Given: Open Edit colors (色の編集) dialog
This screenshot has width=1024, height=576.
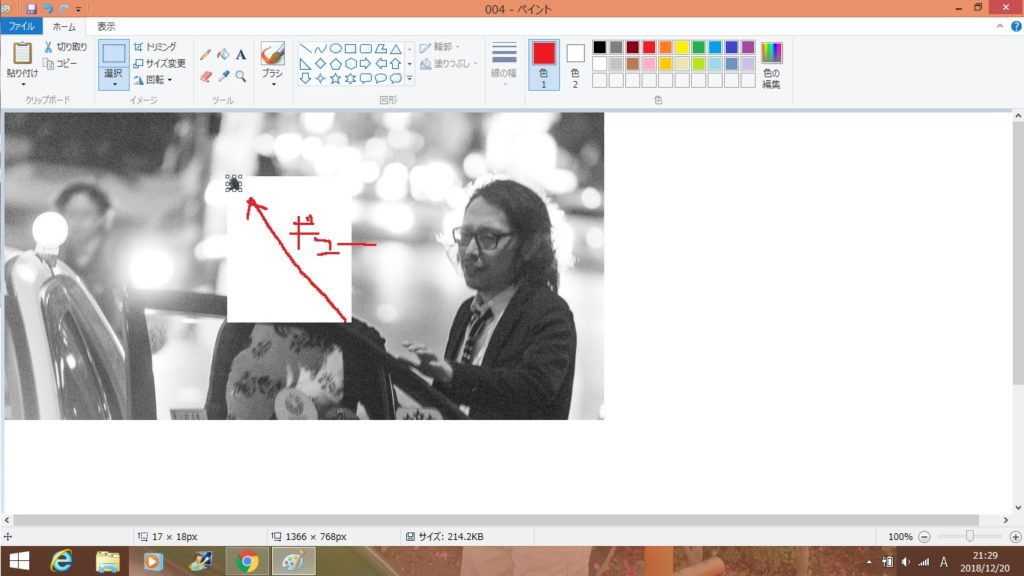Looking at the screenshot, I should pyautogui.click(x=771, y=64).
